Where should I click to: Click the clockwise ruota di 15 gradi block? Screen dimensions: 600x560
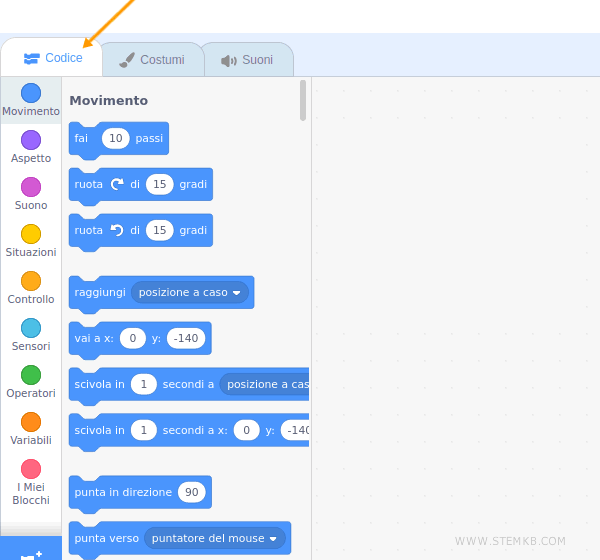tap(90, 185)
